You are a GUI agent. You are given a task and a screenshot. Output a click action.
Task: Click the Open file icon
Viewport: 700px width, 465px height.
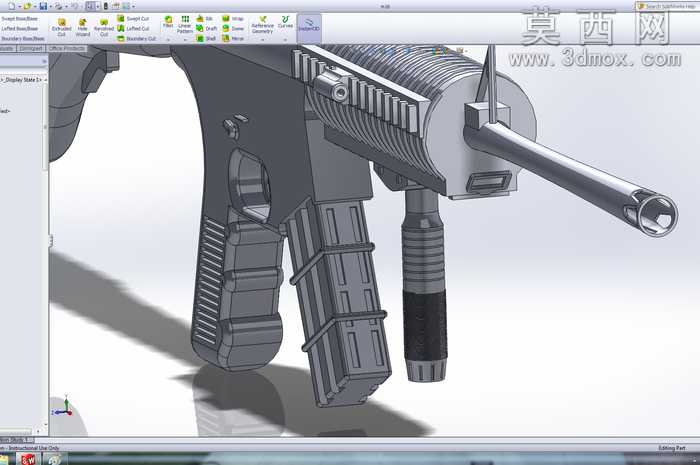[x=28, y=6]
